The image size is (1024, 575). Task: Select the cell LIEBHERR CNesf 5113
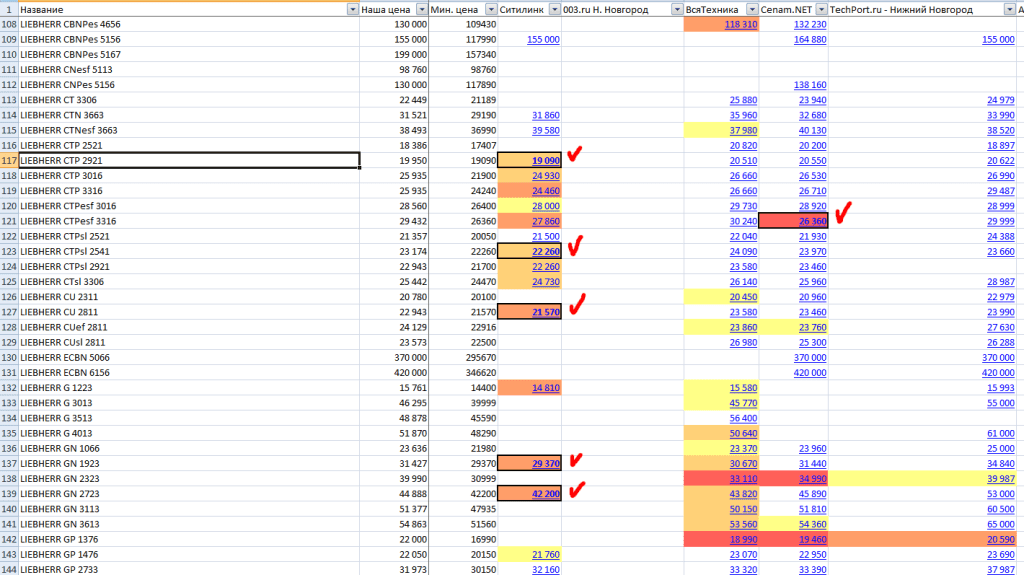coord(189,70)
